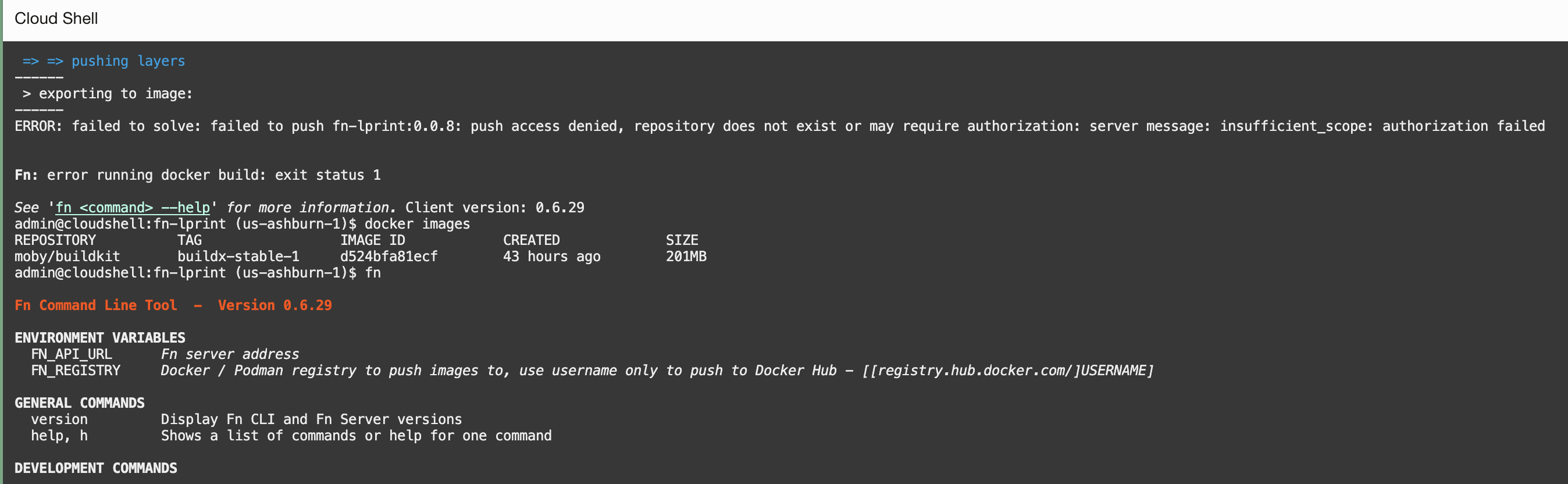Click the orange 'Fn Command Line Tool' heading
The width and height of the screenshot is (1568, 484).
(x=95, y=305)
